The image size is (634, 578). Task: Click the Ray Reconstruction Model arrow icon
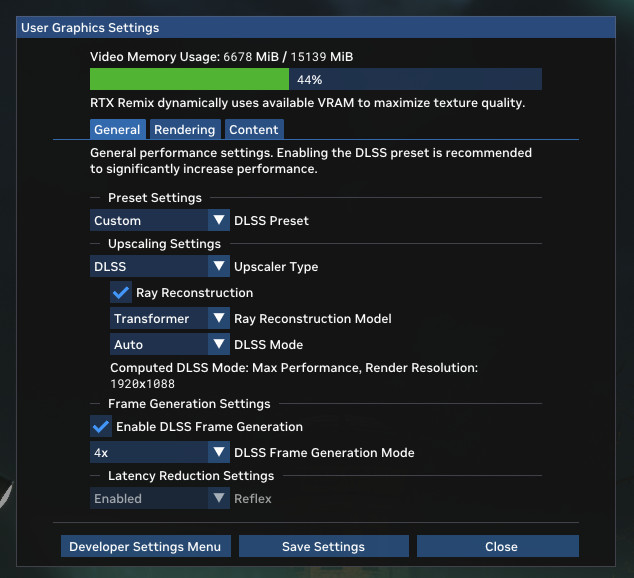tap(219, 318)
